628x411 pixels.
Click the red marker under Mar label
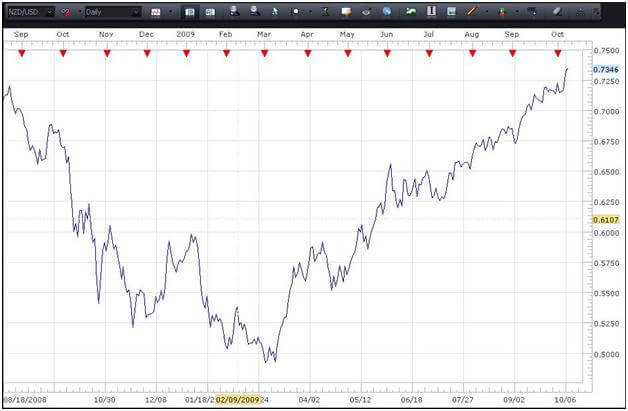tap(262, 53)
